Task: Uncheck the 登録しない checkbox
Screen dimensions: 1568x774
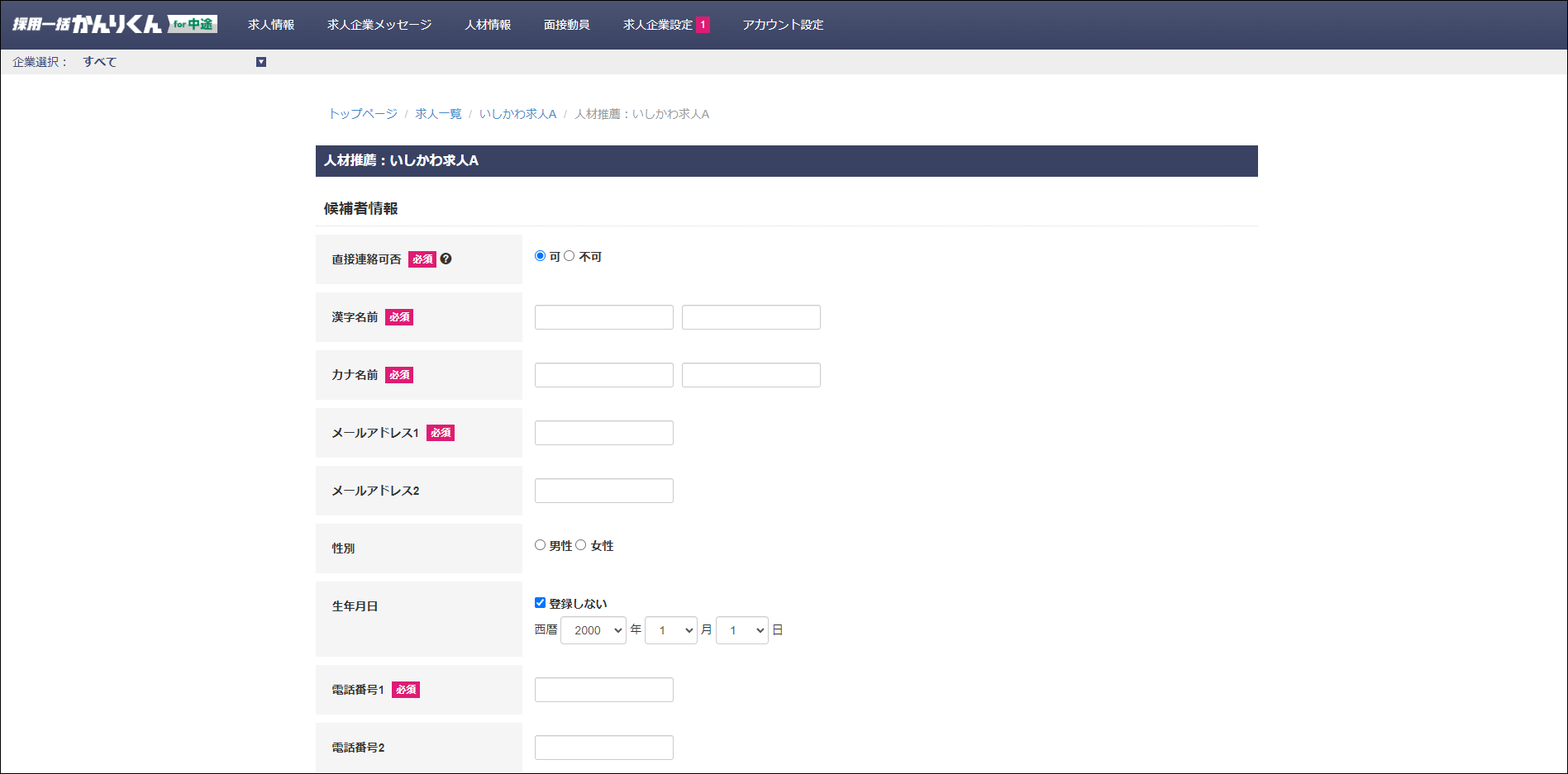Action: click(541, 603)
